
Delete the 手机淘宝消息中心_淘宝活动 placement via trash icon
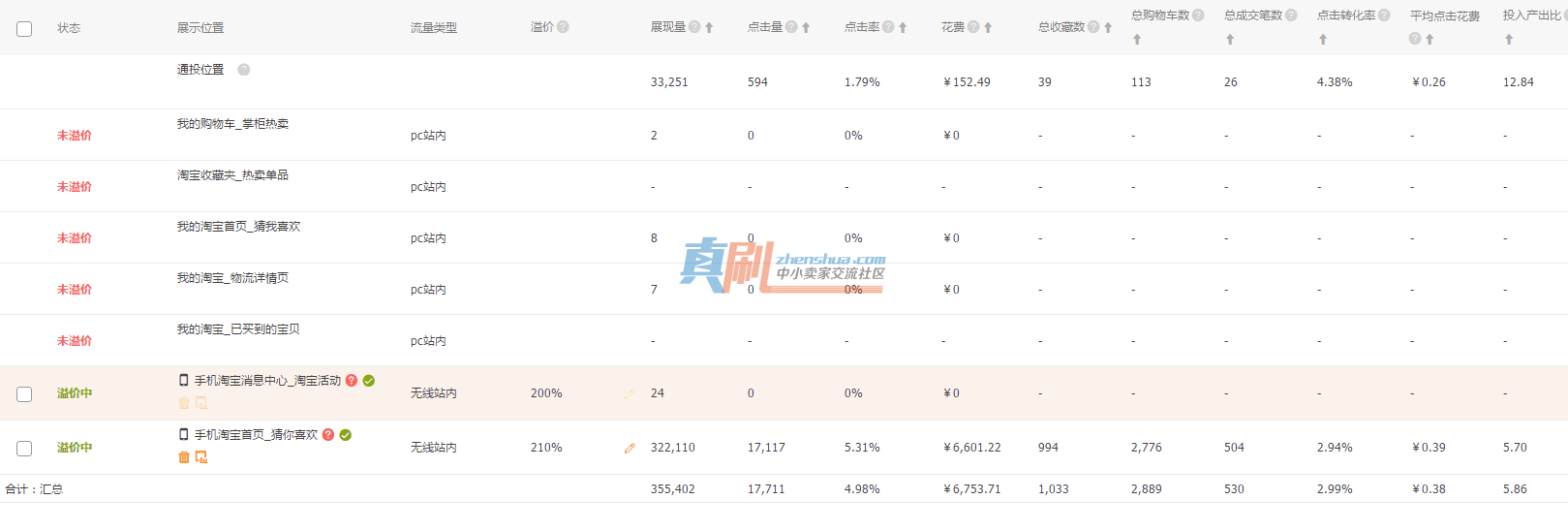(x=184, y=403)
